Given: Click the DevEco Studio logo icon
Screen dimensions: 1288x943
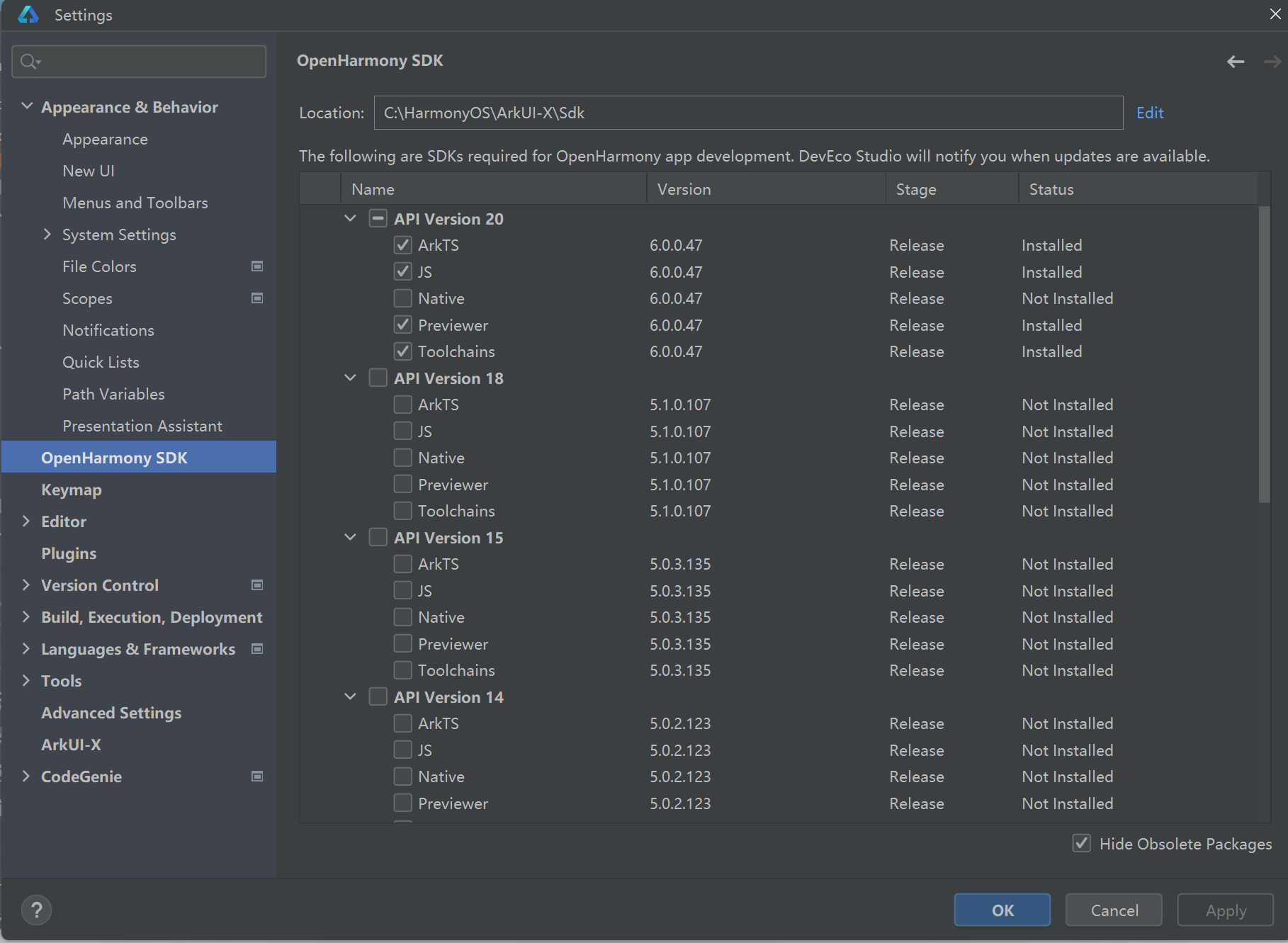Looking at the screenshot, I should point(28,14).
